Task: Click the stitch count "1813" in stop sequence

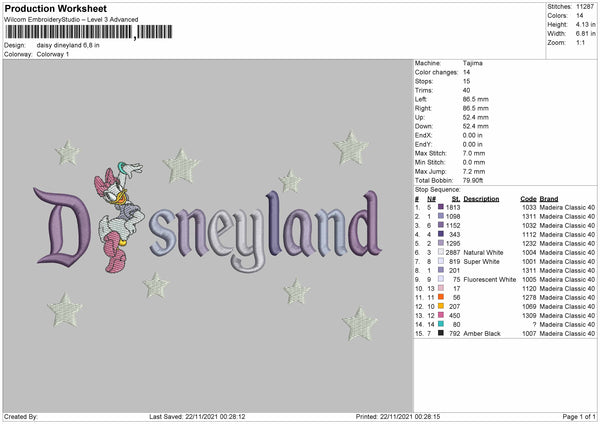Action: point(453,207)
